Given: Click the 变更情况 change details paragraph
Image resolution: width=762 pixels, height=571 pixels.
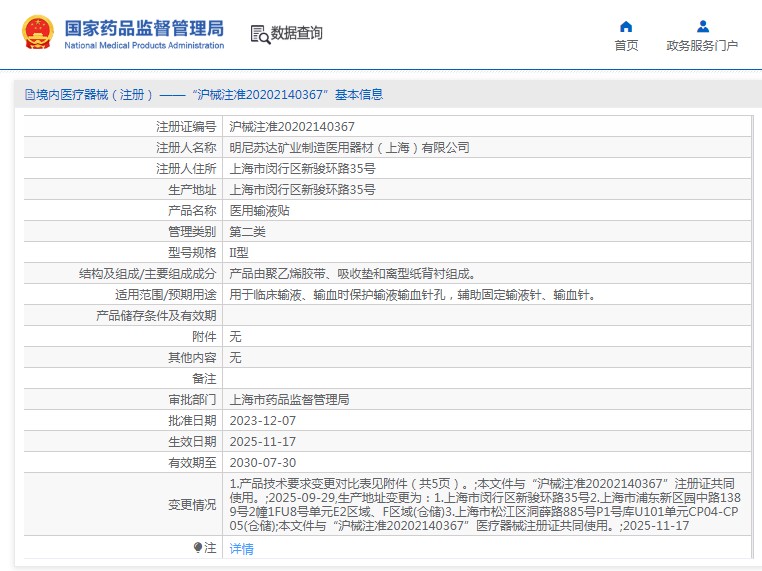Looking at the screenshot, I should 485,504.
